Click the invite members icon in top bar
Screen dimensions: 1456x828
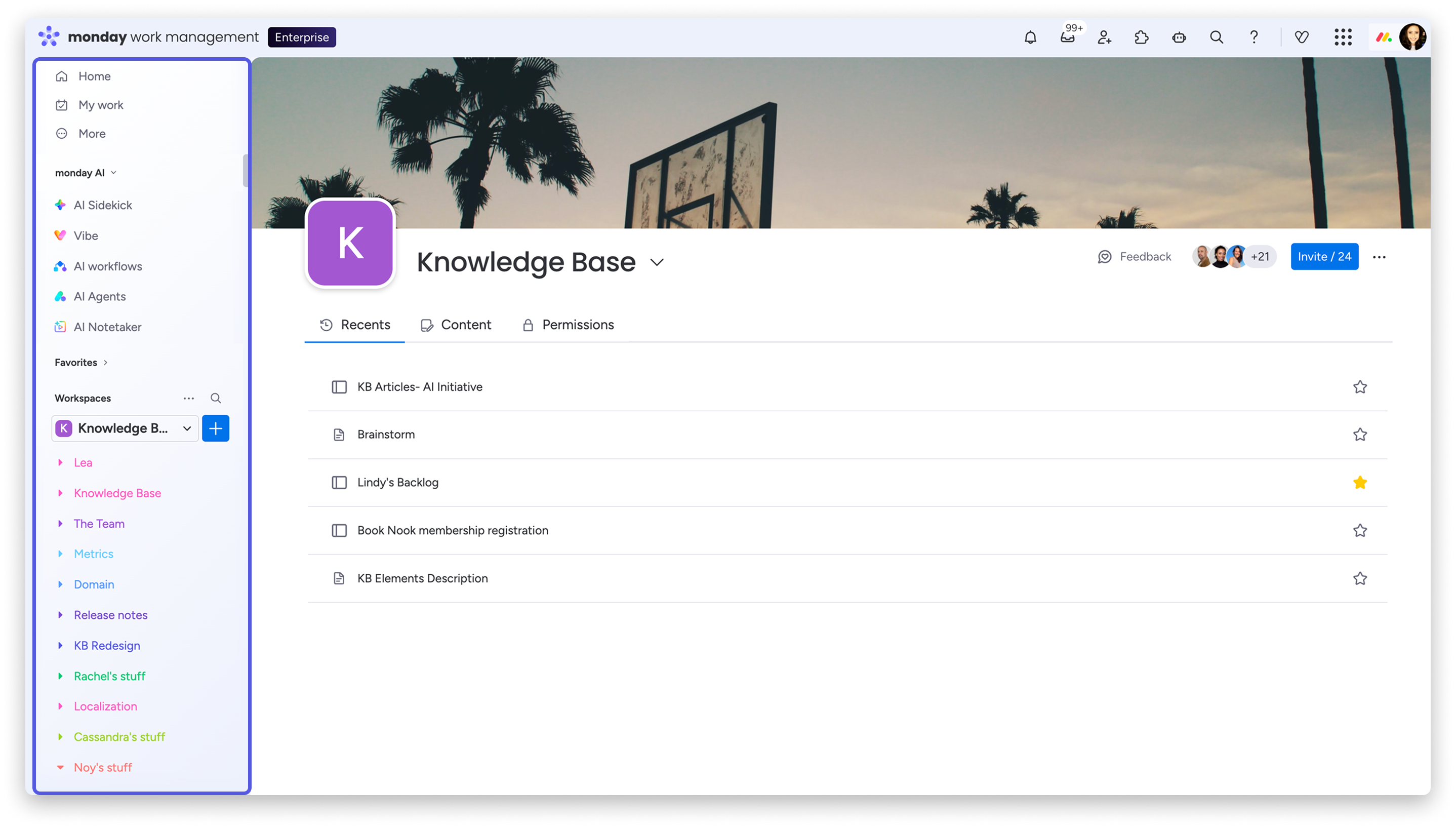point(1104,37)
